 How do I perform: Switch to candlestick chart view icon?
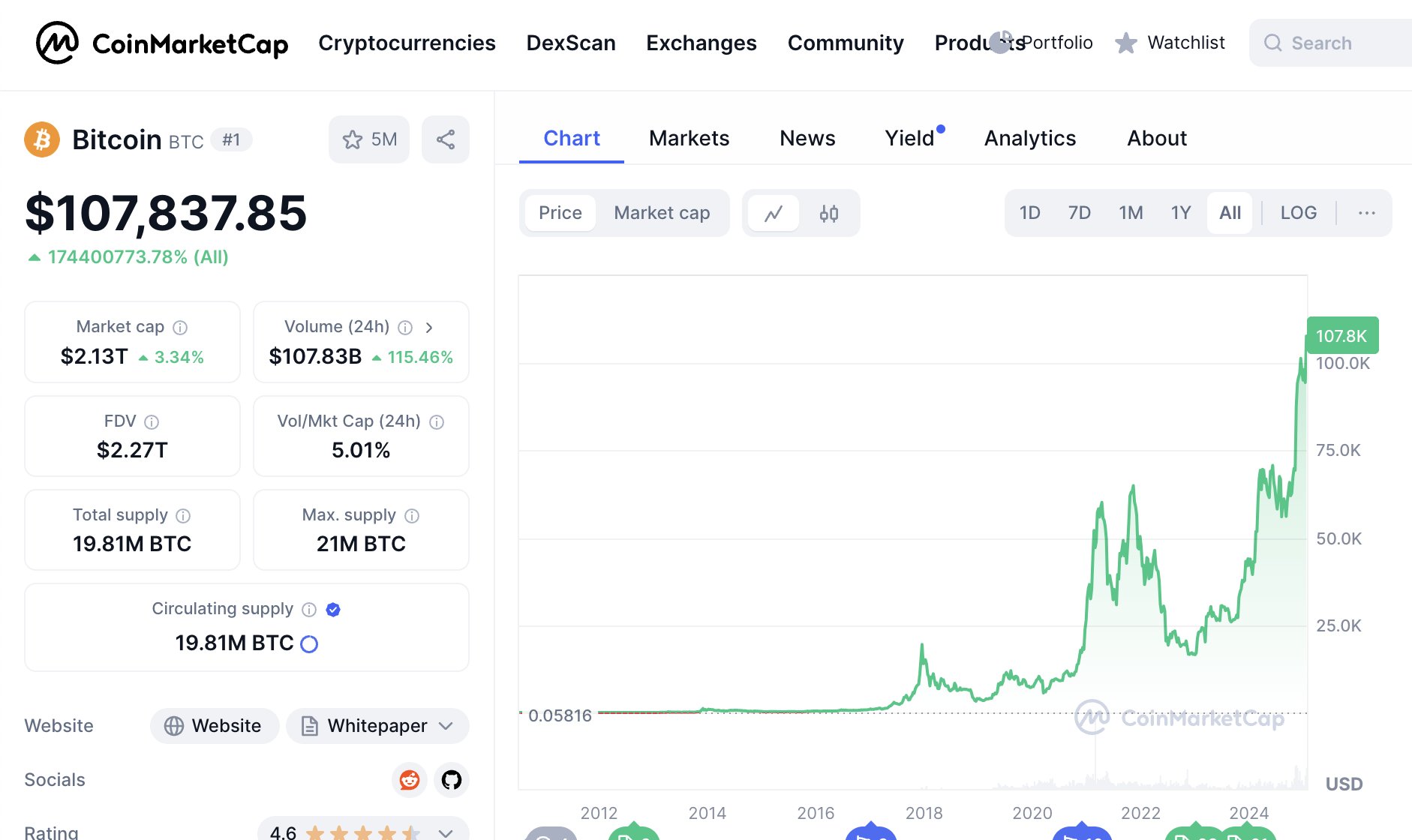(x=828, y=214)
